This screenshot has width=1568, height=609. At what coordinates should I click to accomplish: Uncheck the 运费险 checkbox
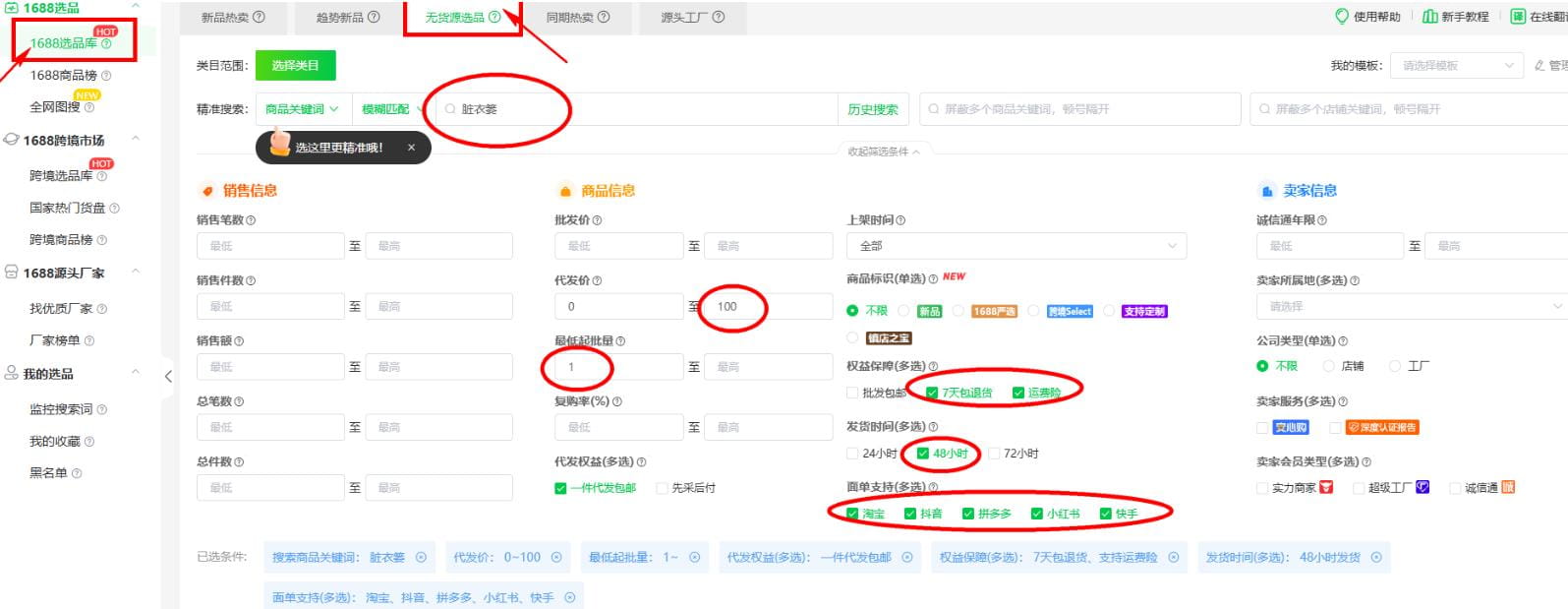(1017, 393)
